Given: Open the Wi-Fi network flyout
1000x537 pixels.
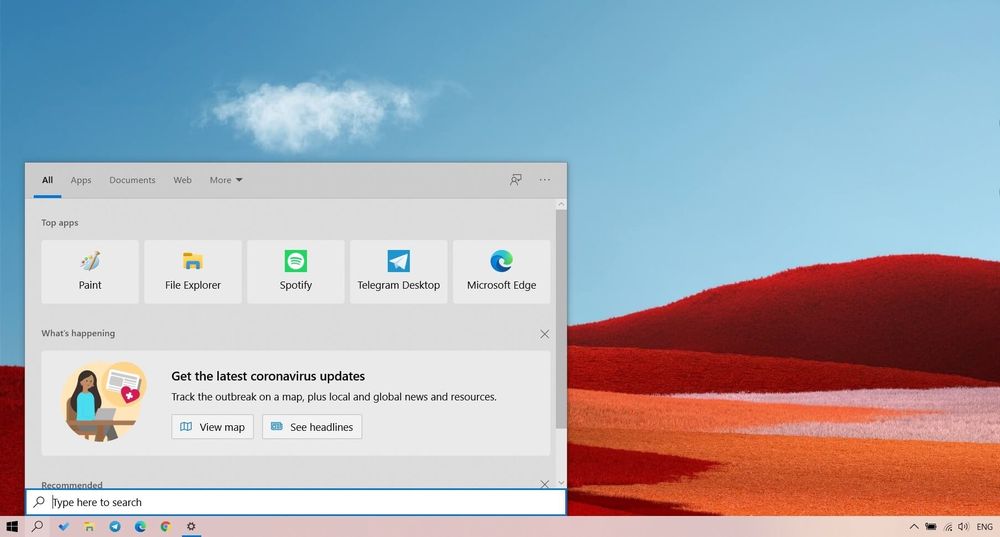Looking at the screenshot, I should click(948, 527).
